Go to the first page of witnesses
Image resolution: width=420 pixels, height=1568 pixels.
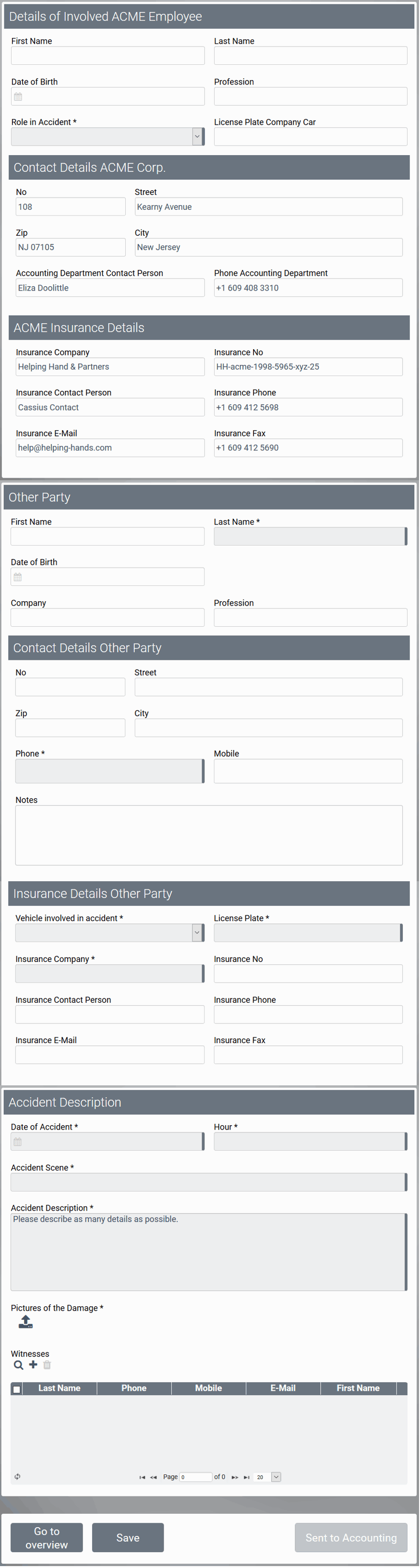point(143,1477)
